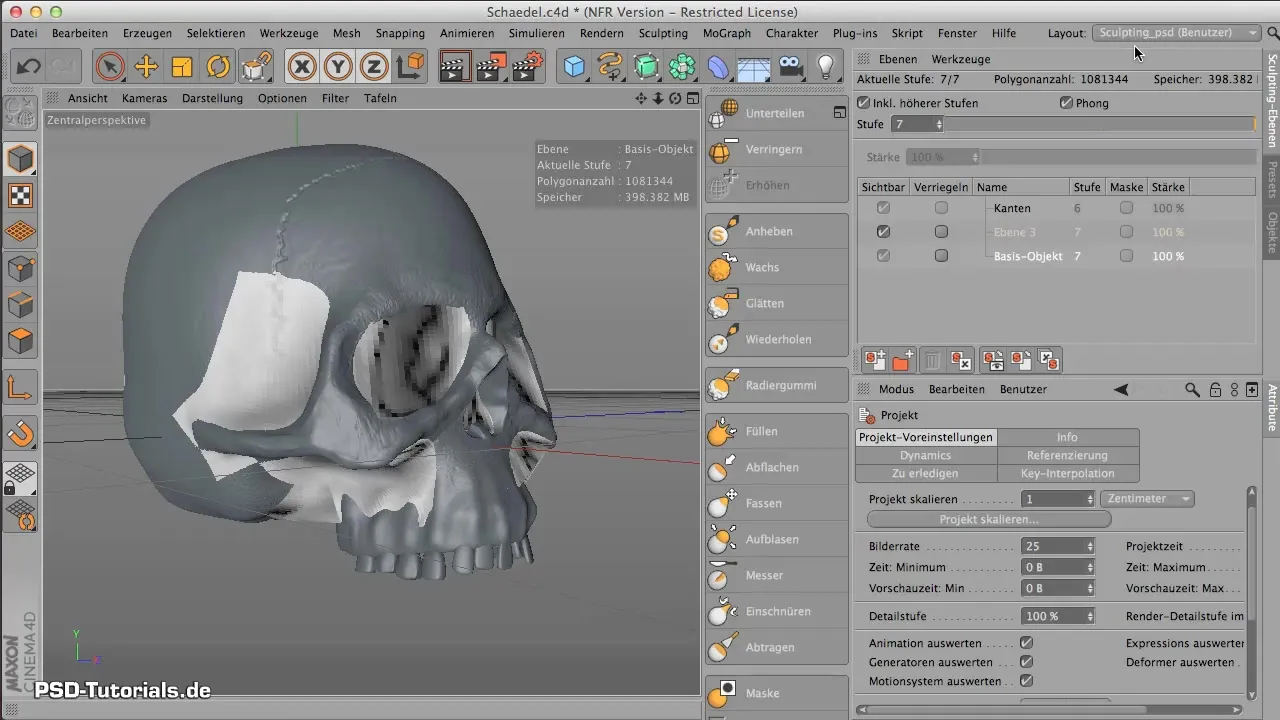Select the Aufblasen brush

click(x=777, y=539)
